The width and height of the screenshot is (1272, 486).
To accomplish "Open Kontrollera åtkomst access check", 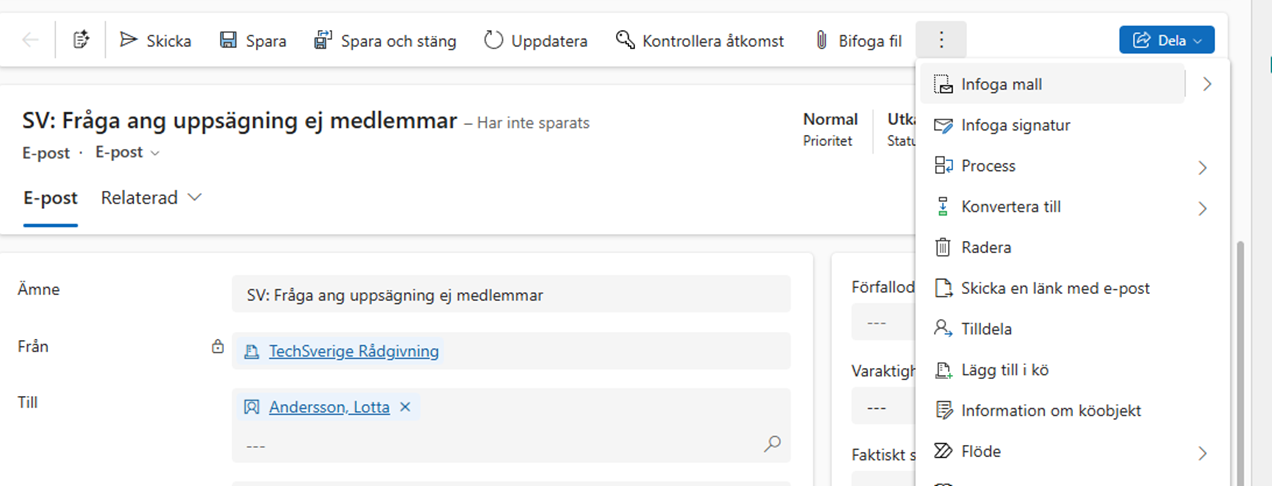I will pyautogui.click(x=699, y=41).
